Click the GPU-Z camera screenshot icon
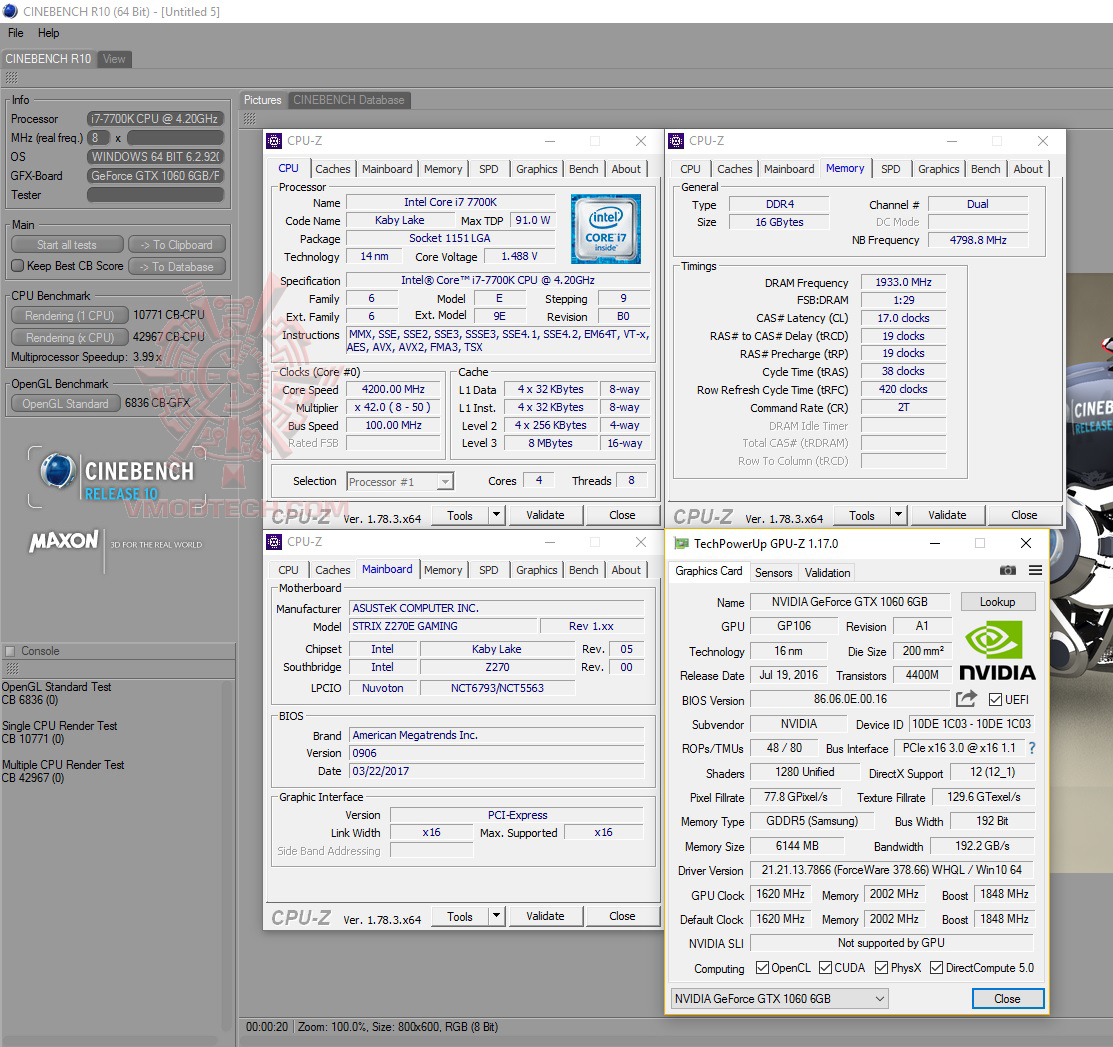 tap(1008, 570)
